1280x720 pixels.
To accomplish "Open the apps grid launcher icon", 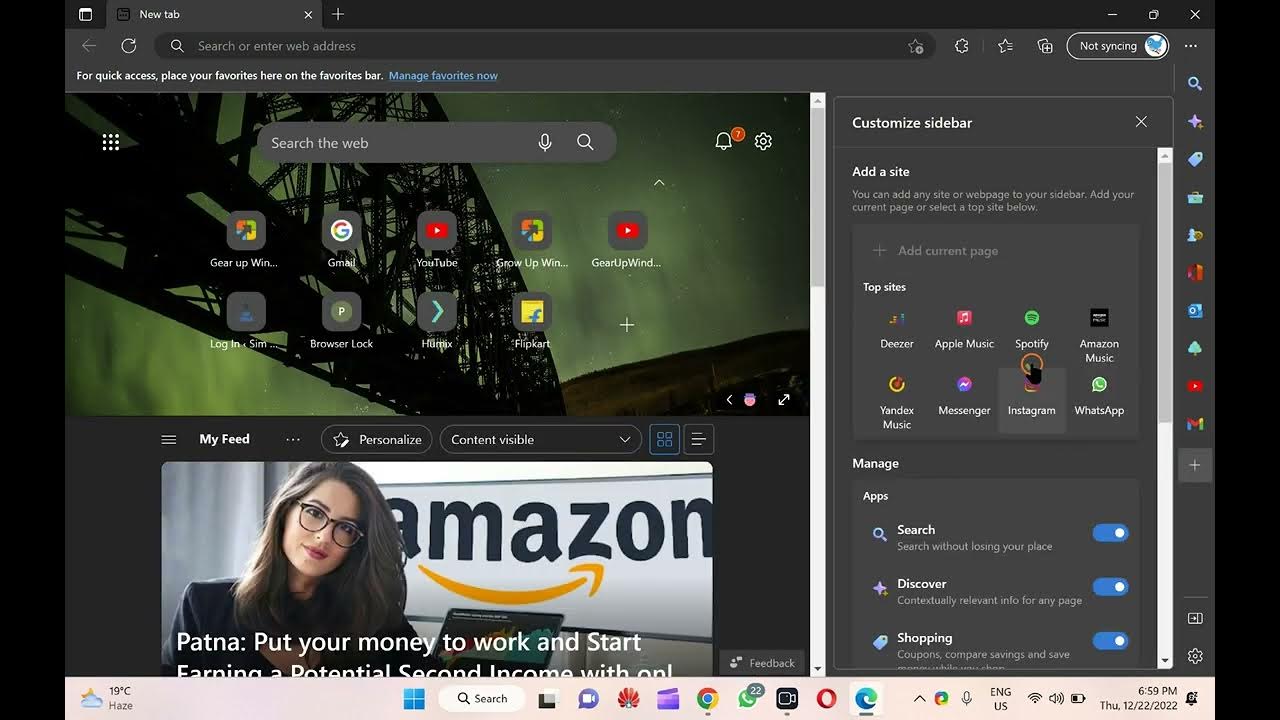I will point(111,142).
